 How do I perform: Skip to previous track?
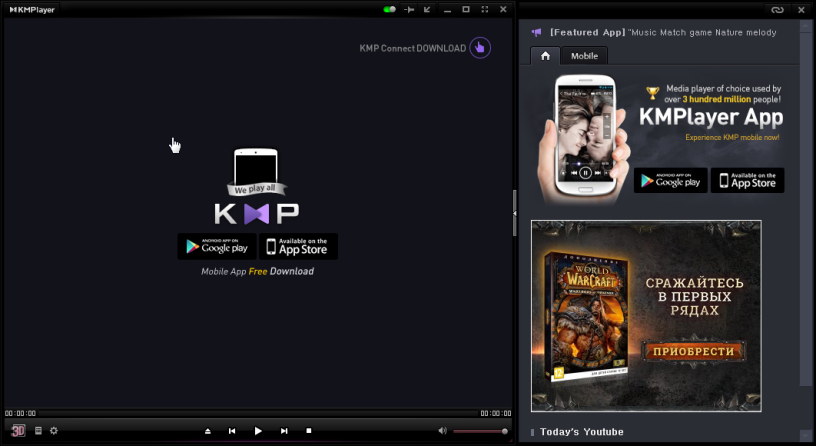(232, 431)
